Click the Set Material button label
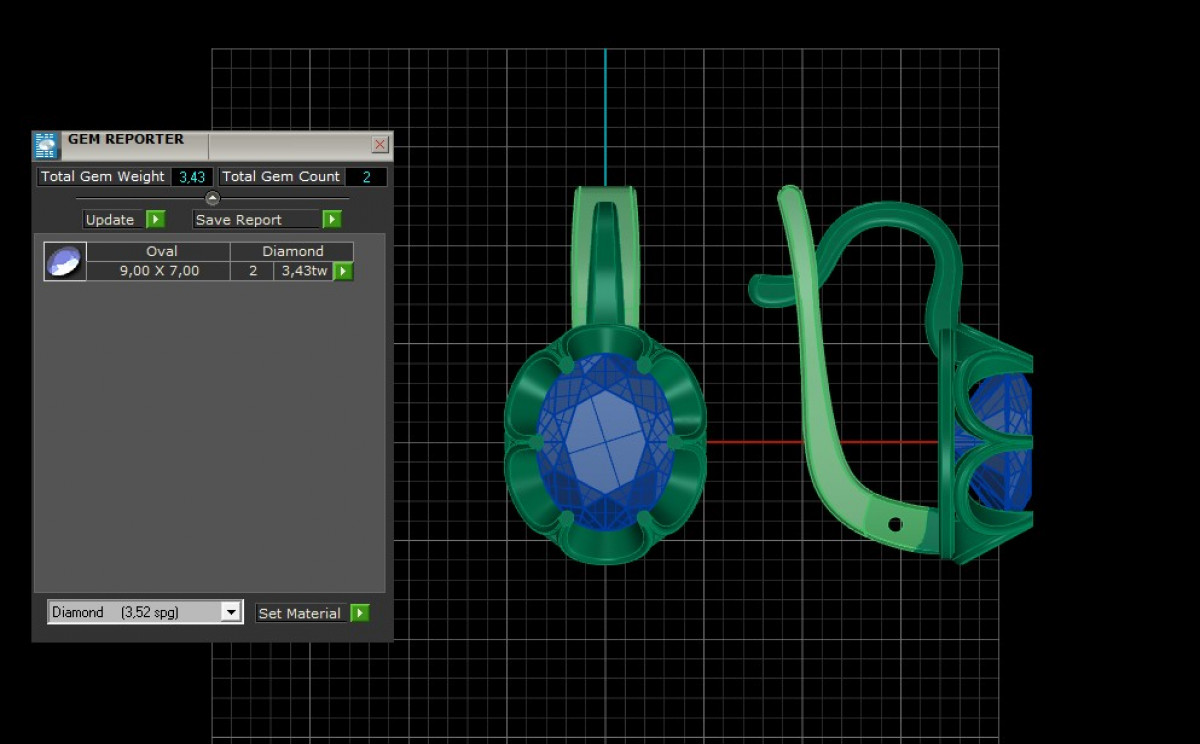 [x=299, y=613]
